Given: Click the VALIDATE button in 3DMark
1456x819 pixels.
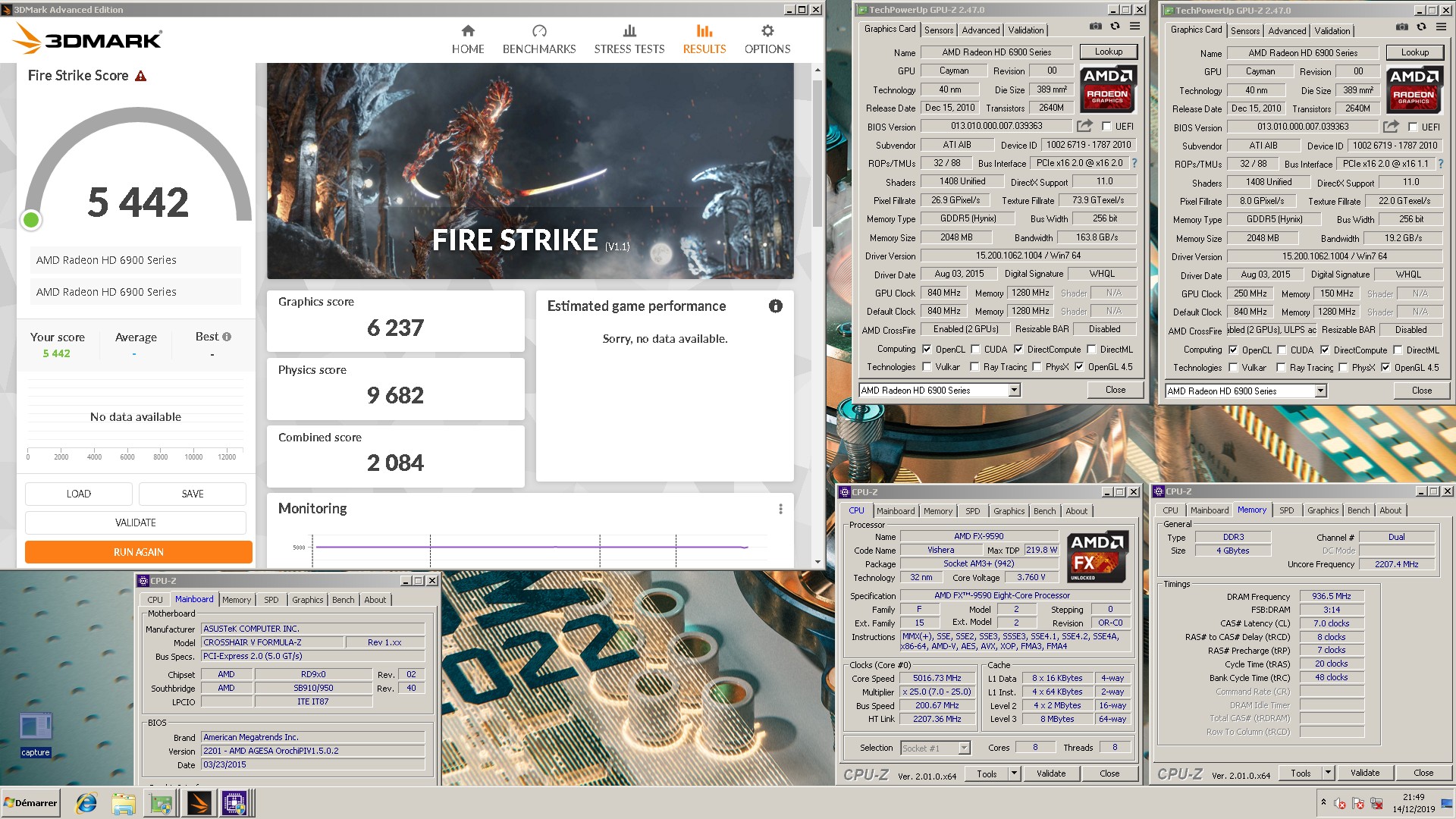Looking at the screenshot, I should point(136,522).
